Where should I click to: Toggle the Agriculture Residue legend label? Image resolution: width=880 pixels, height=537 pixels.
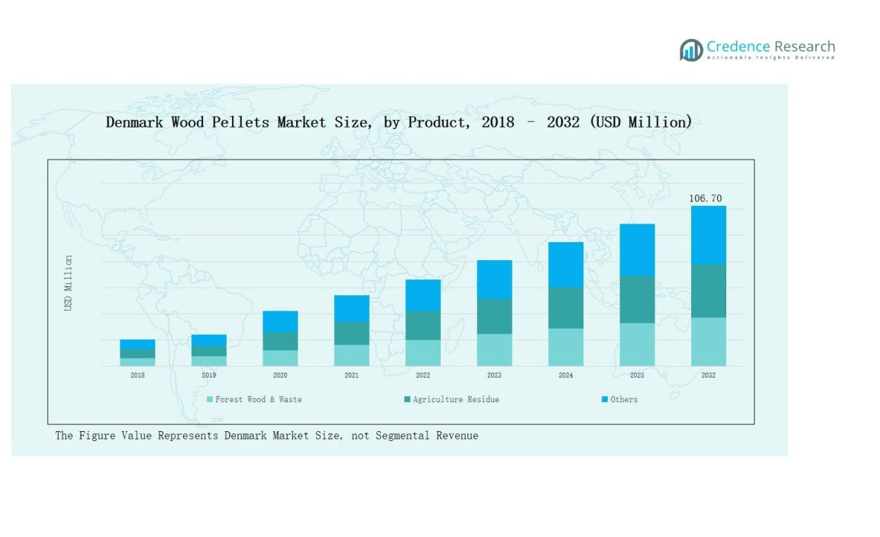tap(456, 399)
